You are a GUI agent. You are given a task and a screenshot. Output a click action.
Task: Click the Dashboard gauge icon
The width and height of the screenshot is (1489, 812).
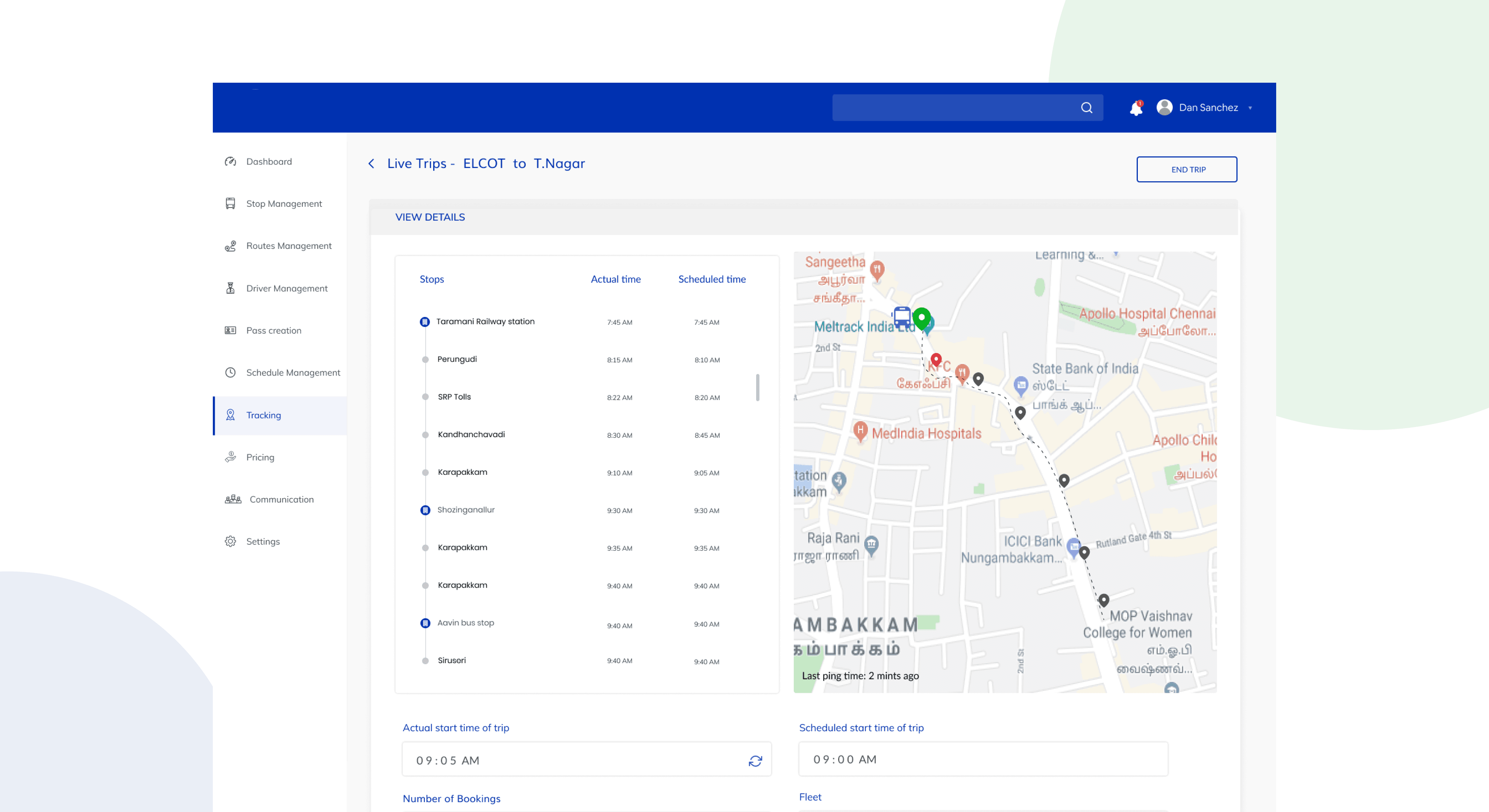(230, 161)
